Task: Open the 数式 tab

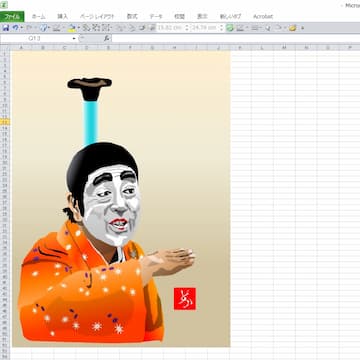Action: tap(132, 16)
